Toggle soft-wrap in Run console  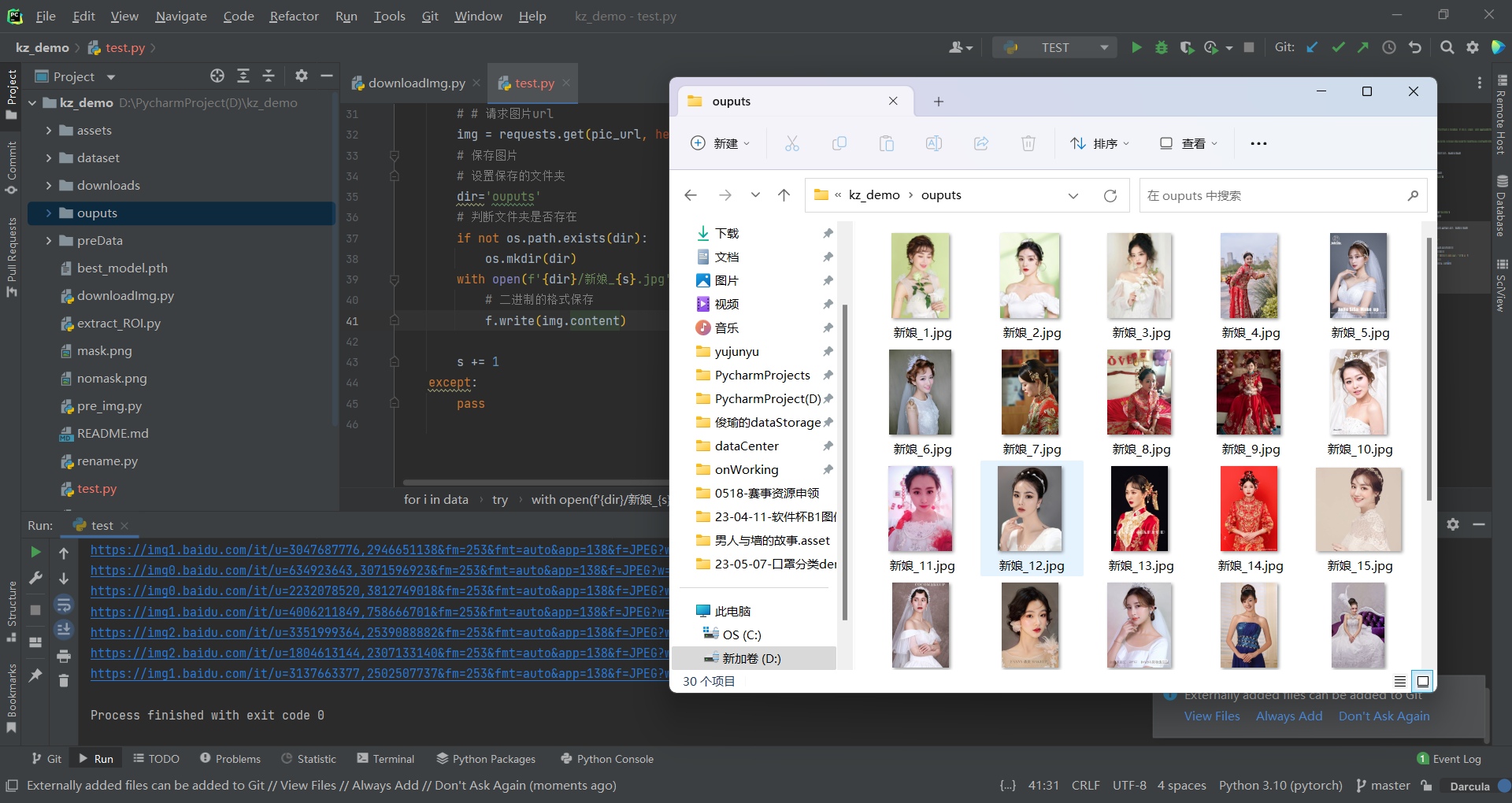(x=64, y=605)
